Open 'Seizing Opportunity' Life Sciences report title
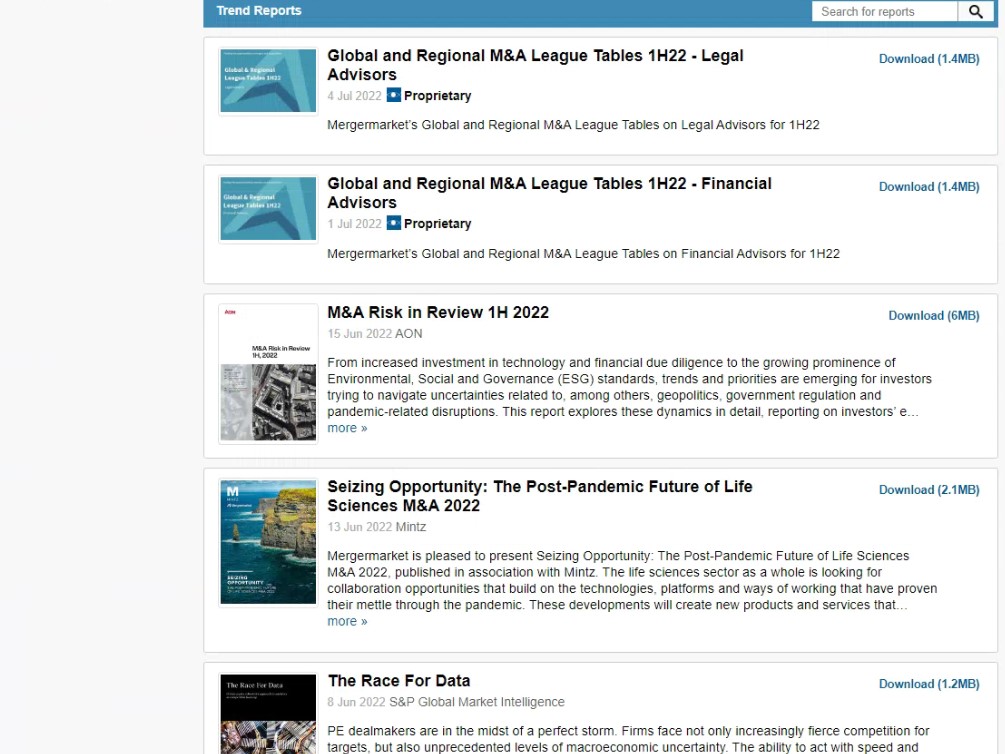This screenshot has width=1005, height=754. [x=540, y=496]
